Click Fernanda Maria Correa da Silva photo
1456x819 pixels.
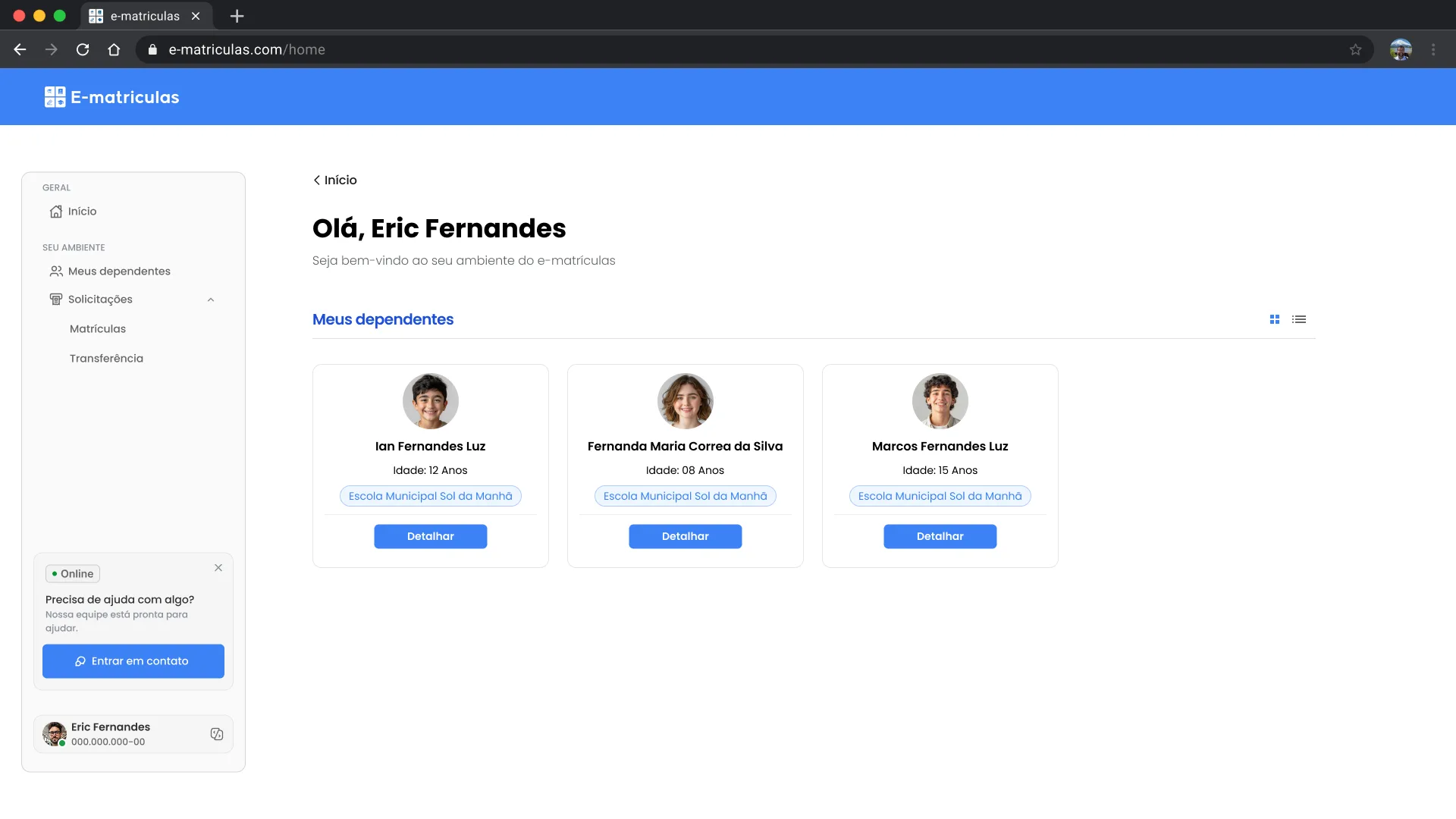(686, 401)
